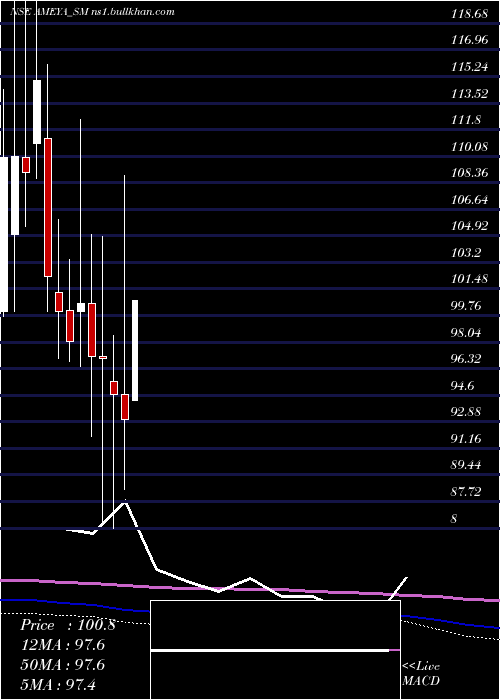500x700 pixels.
Task: Click the 110.08 price axis label
Action: tap(469, 146)
